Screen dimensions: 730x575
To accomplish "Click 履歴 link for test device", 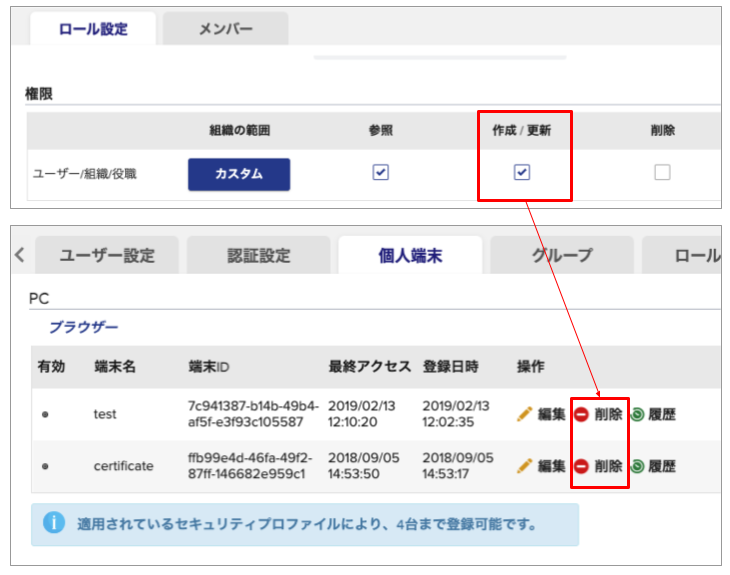I will click(x=662, y=414).
